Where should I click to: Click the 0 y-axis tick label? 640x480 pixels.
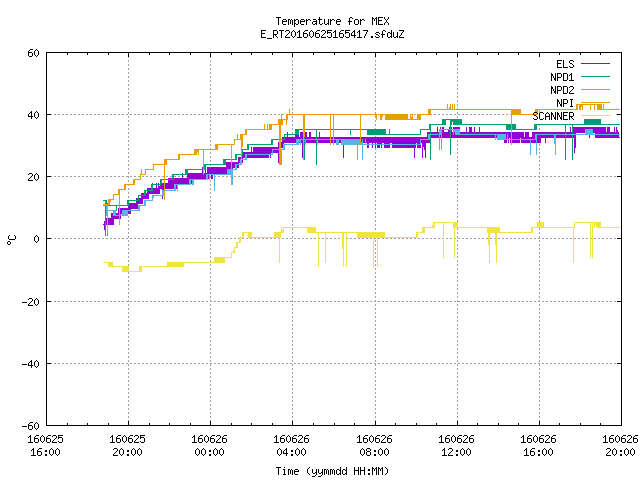click(x=36, y=239)
